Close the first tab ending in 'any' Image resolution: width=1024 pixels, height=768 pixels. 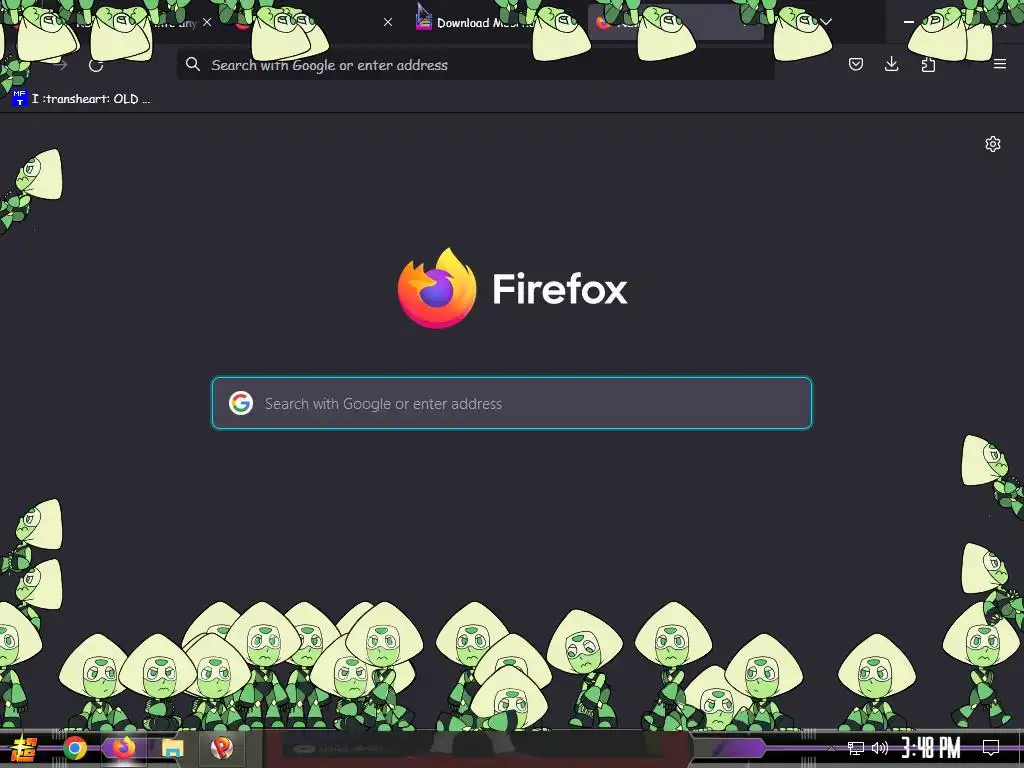coord(207,22)
